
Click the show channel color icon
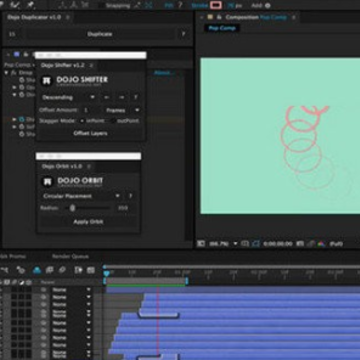point(321,244)
